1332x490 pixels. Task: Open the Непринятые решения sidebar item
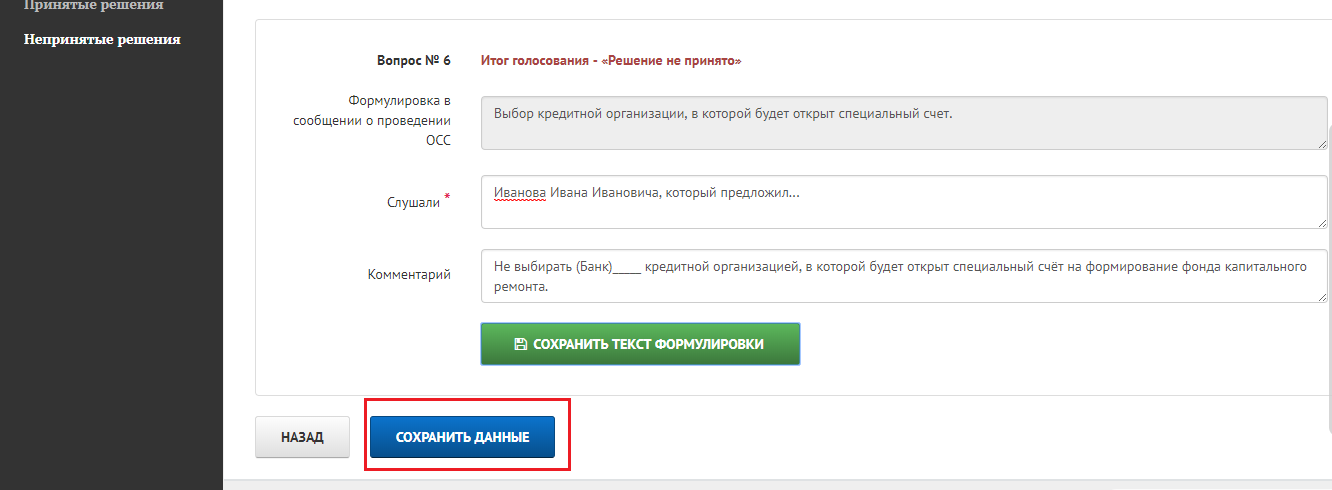click(102, 39)
